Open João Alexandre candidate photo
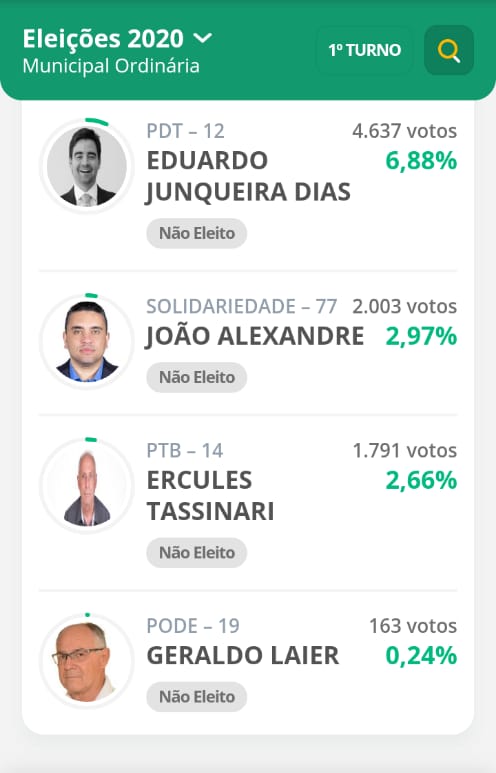 [87, 341]
